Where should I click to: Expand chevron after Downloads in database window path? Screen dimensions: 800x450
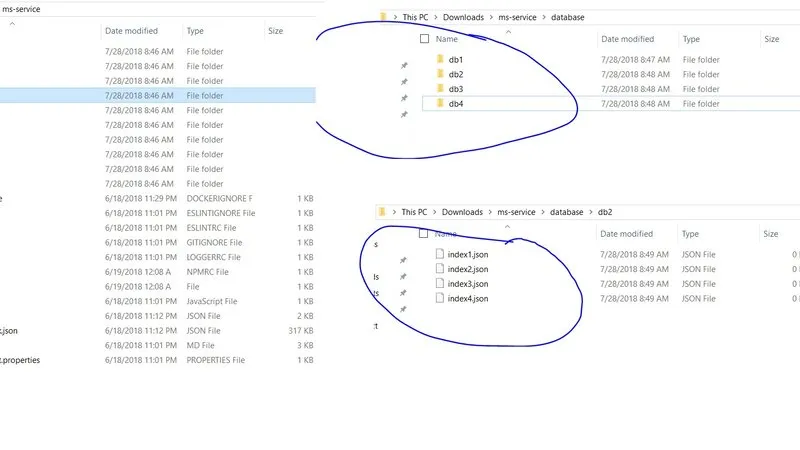pos(492,17)
